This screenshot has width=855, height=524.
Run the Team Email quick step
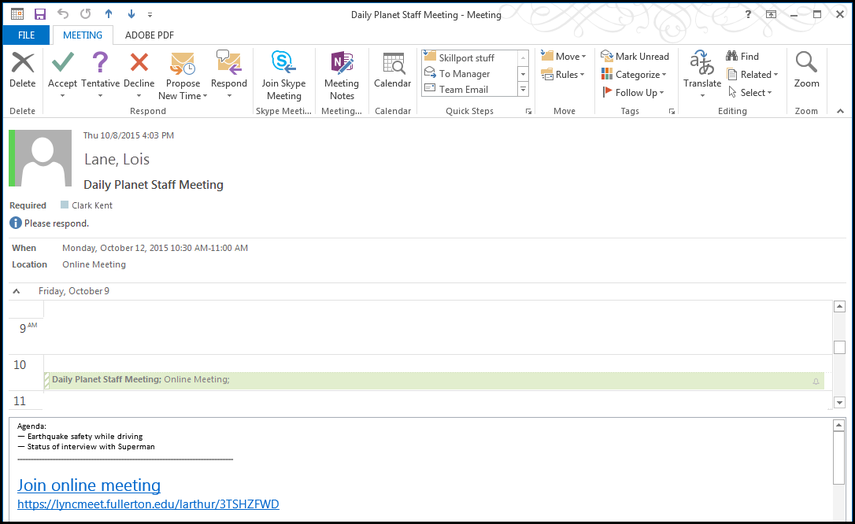(x=469, y=89)
